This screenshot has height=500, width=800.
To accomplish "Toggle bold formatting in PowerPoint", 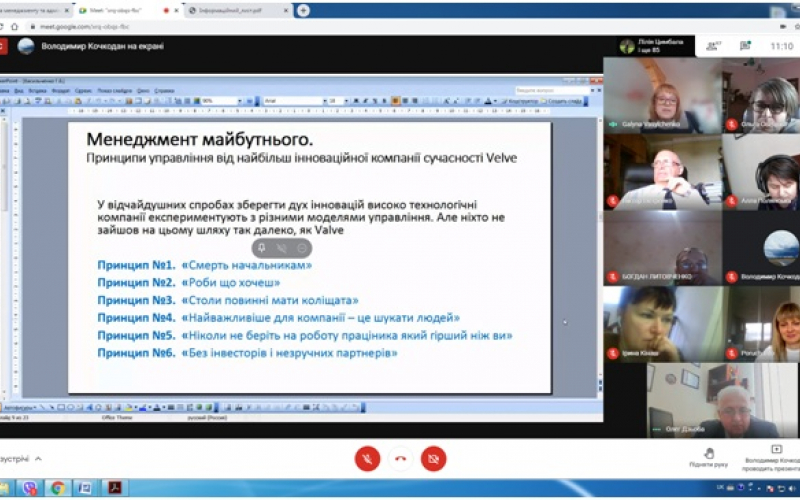I will point(356,101).
